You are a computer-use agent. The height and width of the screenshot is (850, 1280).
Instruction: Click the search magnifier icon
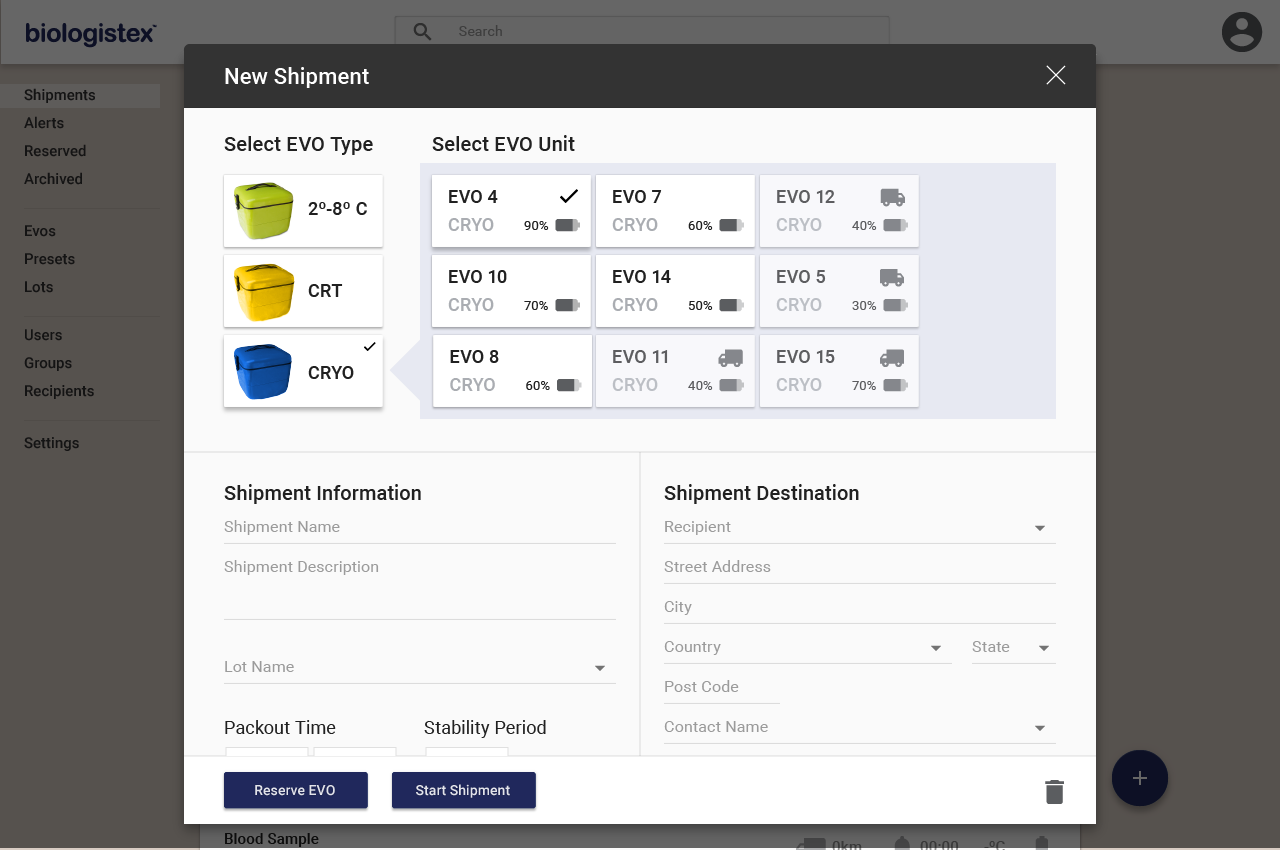pyautogui.click(x=421, y=31)
